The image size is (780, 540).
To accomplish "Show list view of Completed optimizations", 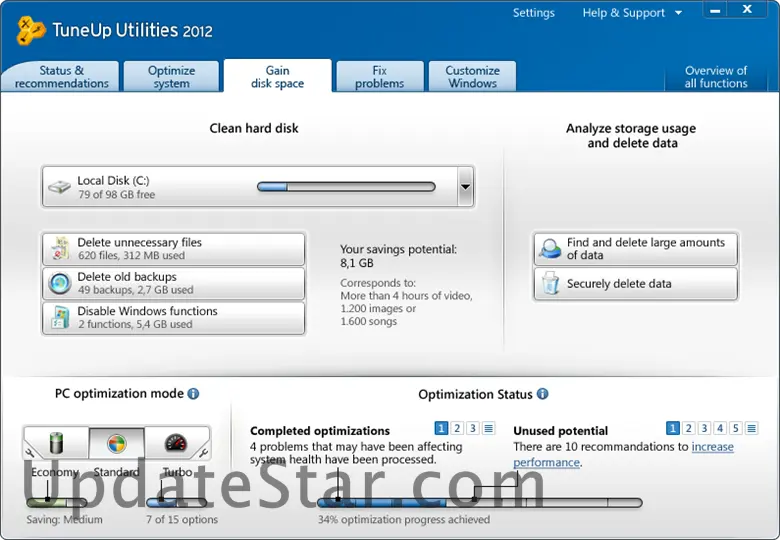I will 488,428.
